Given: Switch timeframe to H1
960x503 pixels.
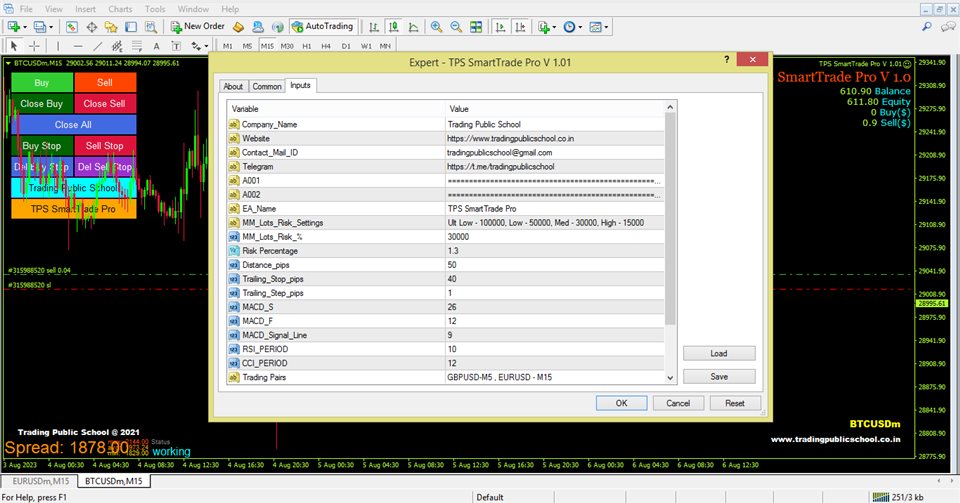Looking at the screenshot, I should click(x=307, y=46).
